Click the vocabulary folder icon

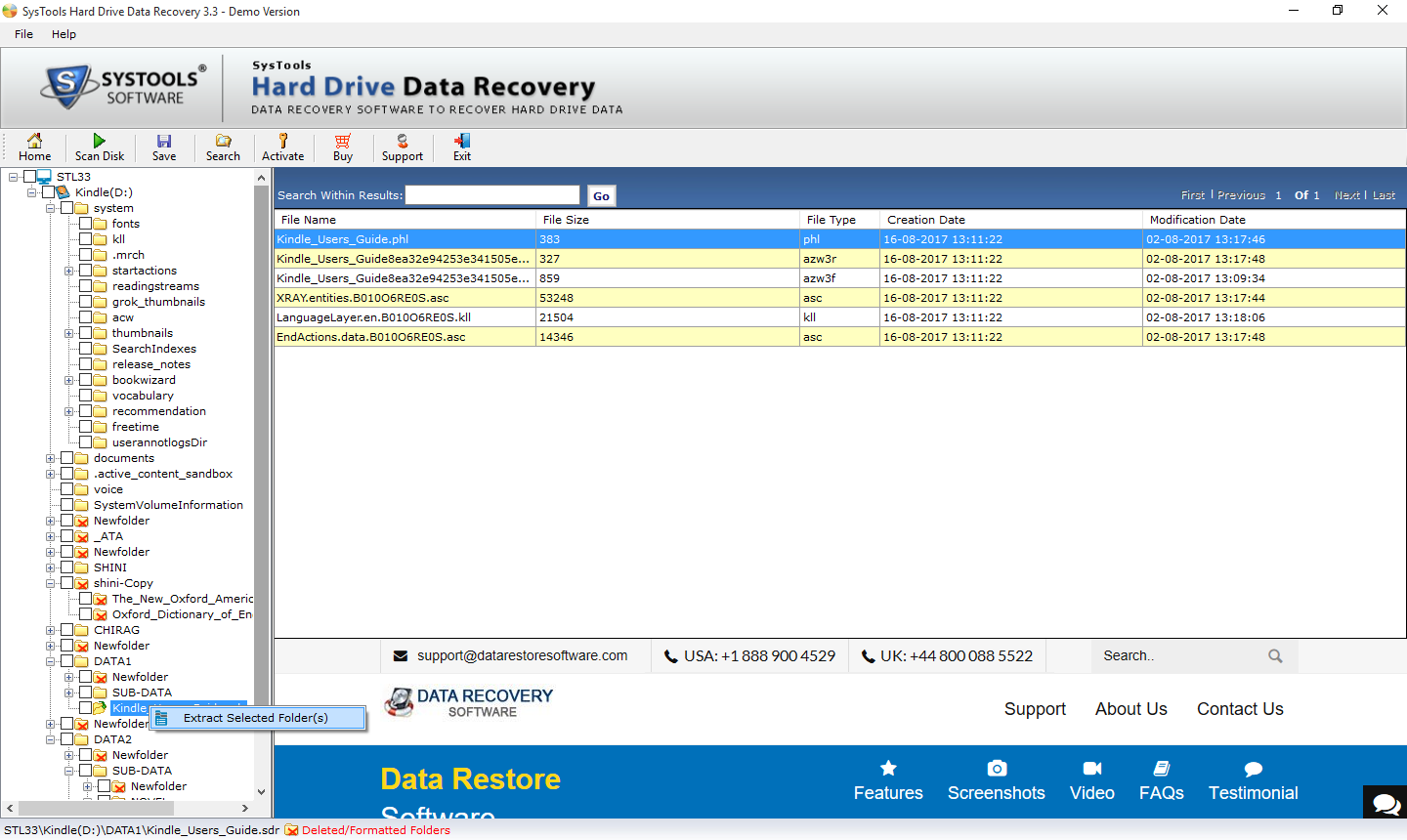[x=101, y=396]
